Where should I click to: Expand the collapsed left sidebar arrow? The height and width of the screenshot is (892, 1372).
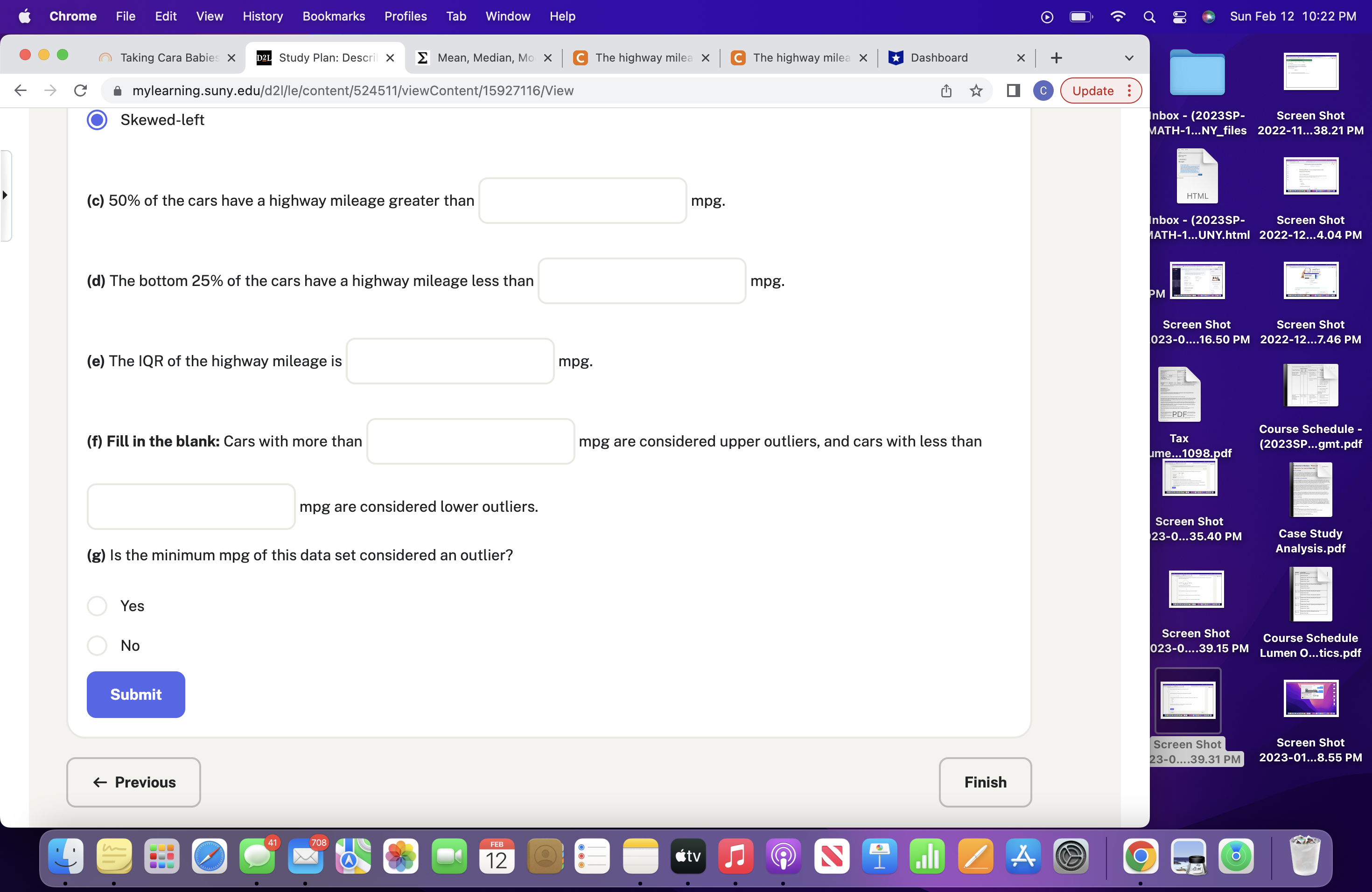point(6,196)
